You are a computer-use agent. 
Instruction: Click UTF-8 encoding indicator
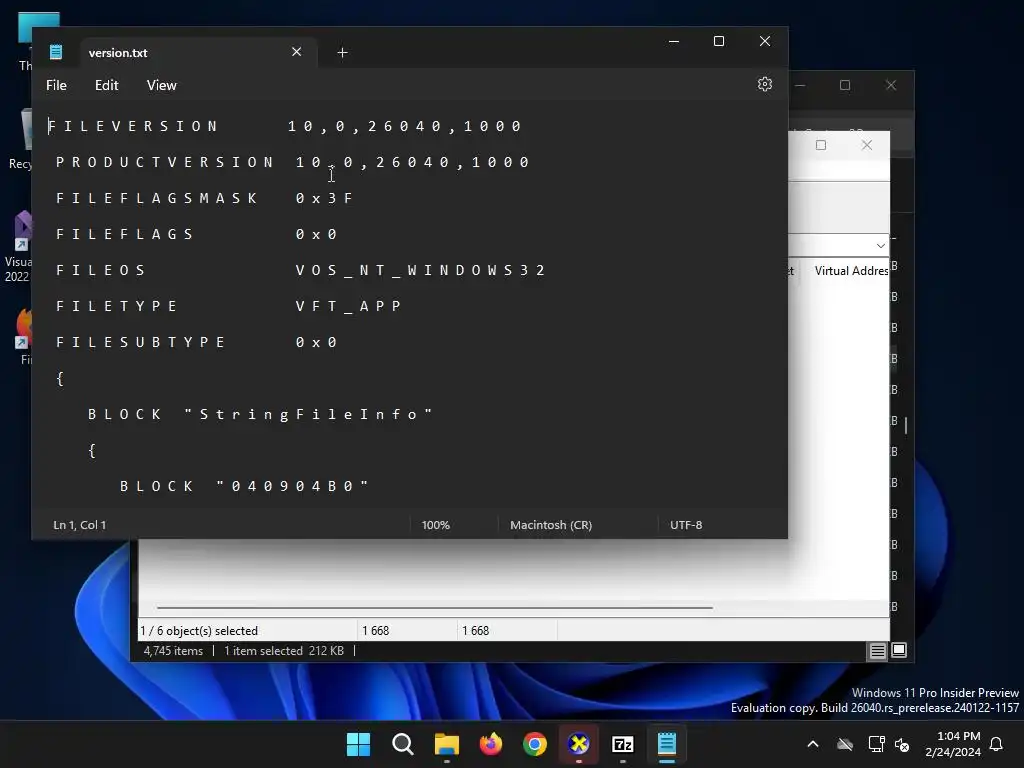[x=686, y=525]
